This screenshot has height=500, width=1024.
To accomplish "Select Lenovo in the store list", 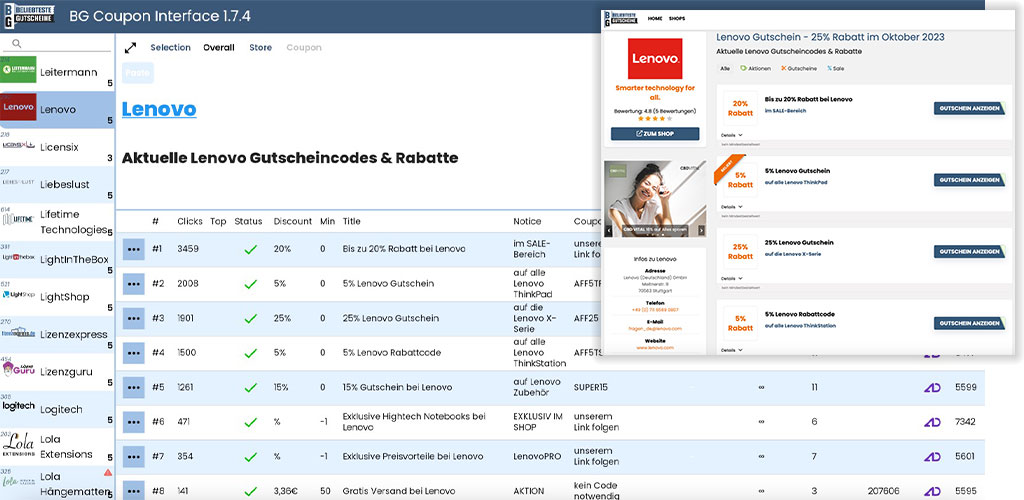I will coord(57,110).
